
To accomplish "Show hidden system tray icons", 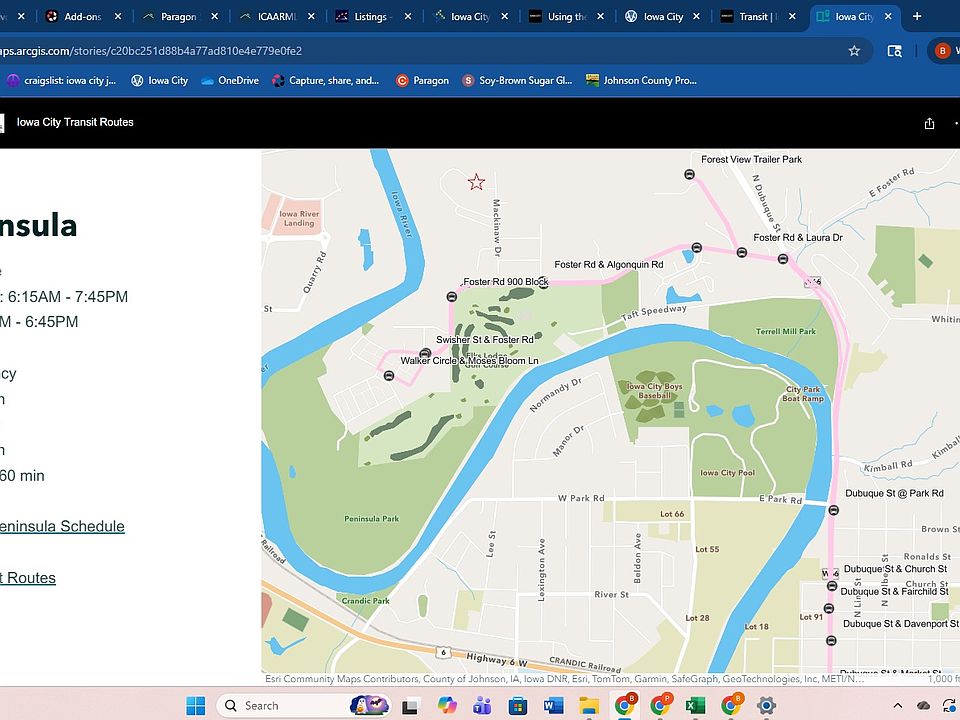I will pyautogui.click(x=896, y=705).
